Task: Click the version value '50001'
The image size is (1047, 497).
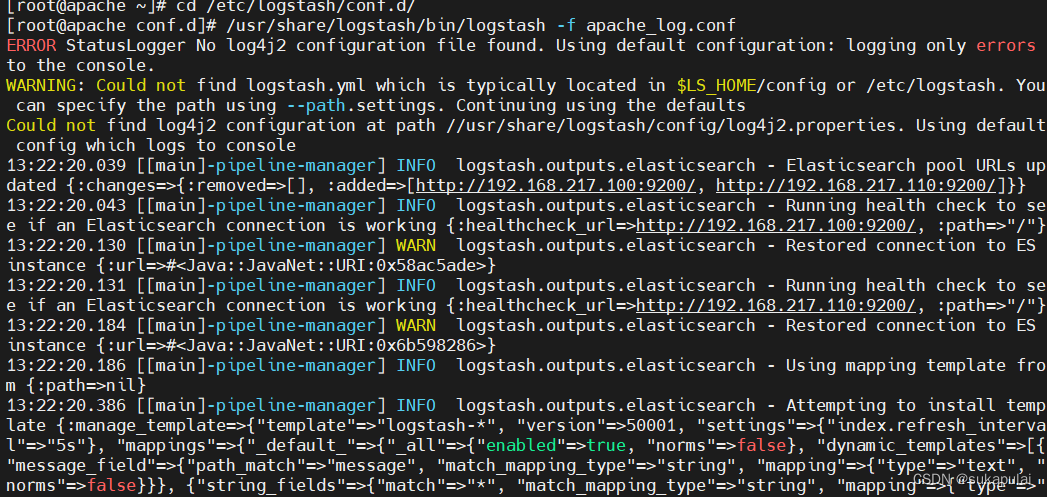Action: click(651, 426)
